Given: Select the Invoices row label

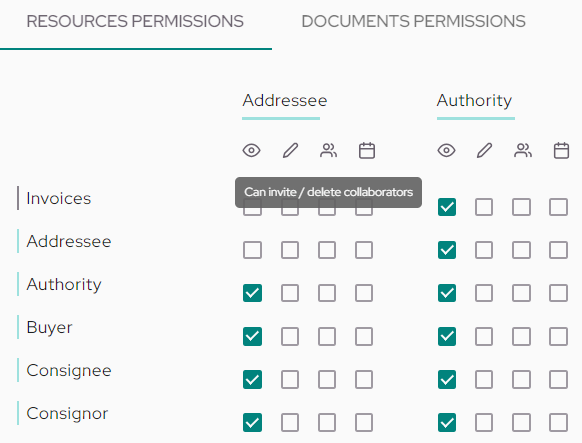Looking at the screenshot, I should click(59, 198).
